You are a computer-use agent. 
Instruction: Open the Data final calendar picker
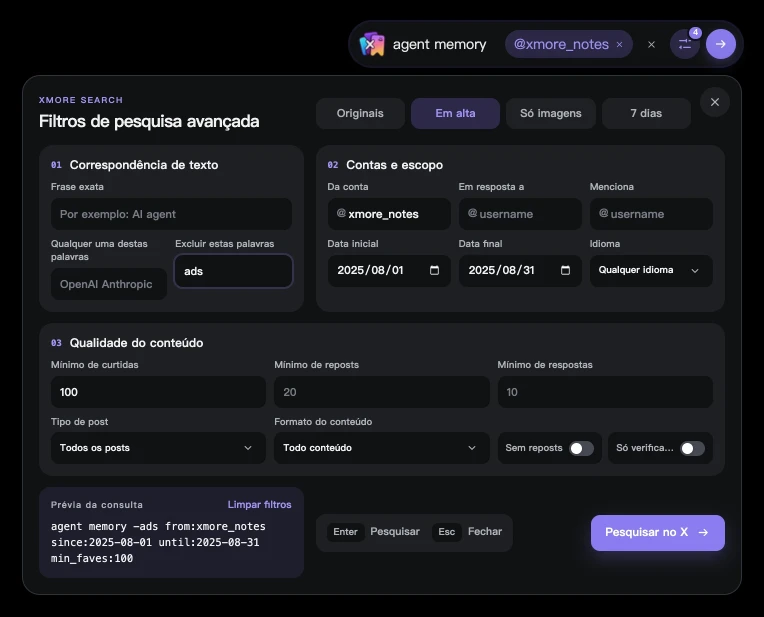pos(565,270)
